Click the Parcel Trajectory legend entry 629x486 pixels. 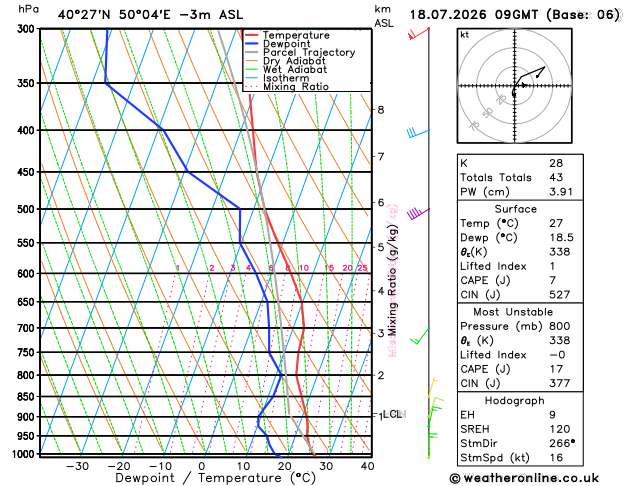[309, 52]
